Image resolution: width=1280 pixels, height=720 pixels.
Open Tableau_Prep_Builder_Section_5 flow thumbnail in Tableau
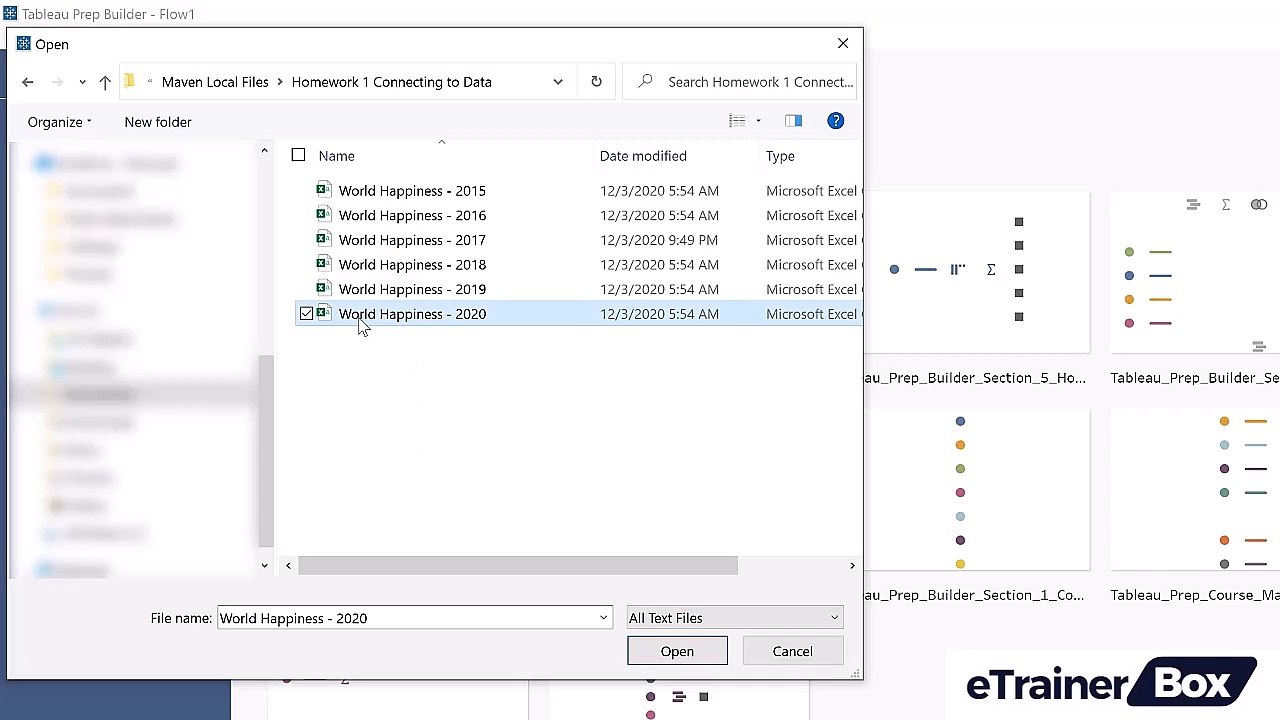(x=976, y=272)
